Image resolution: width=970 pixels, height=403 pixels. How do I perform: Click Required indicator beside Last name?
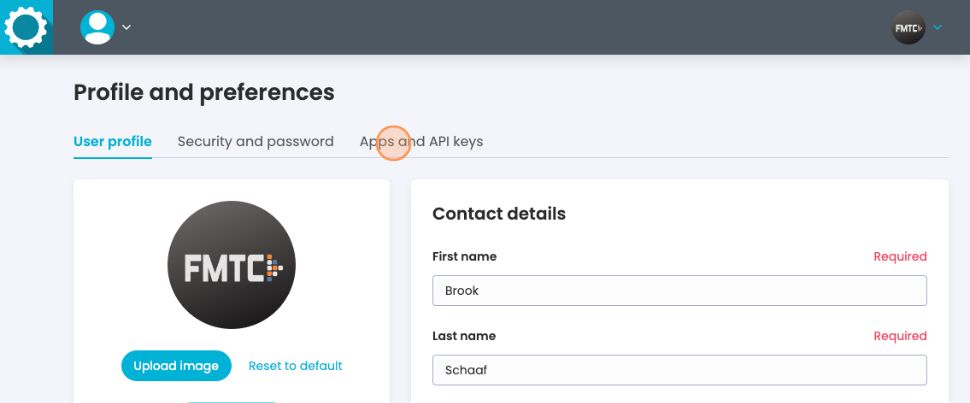click(900, 336)
